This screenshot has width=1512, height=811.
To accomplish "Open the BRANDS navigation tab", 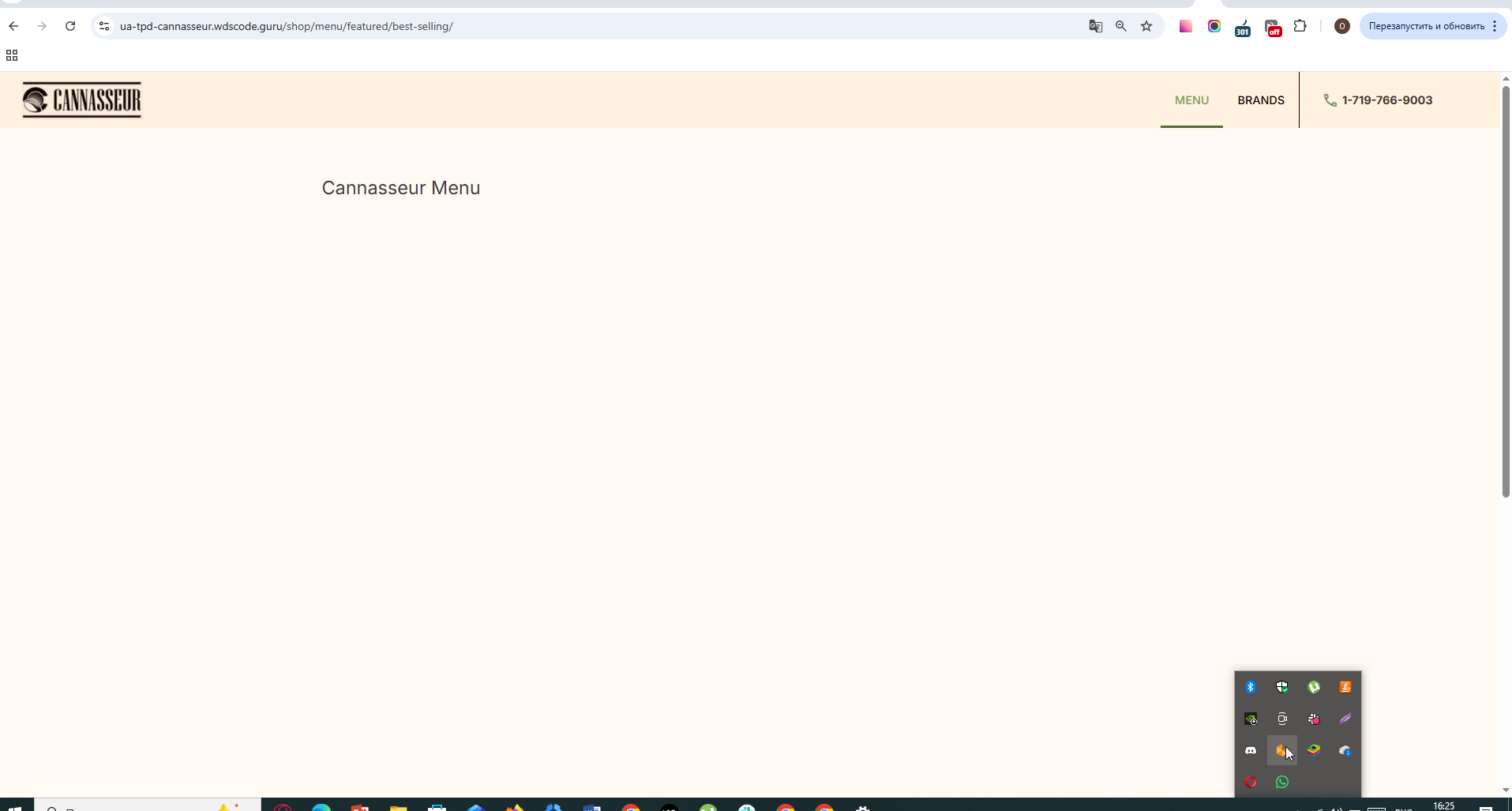I will point(1261,100).
